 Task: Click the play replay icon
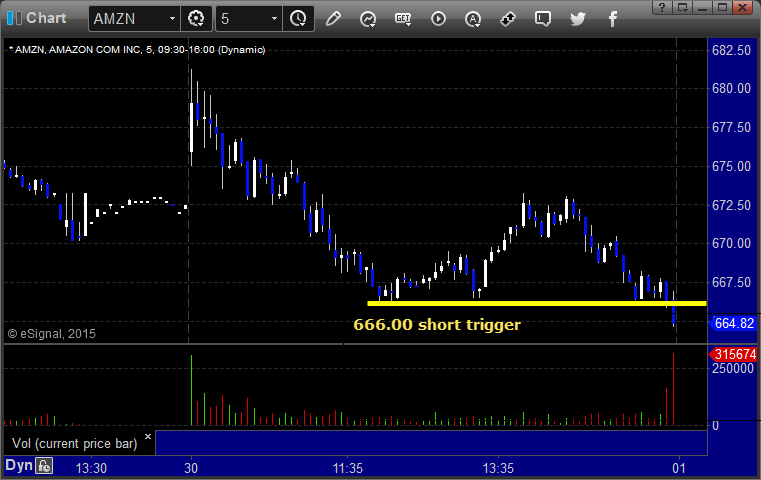click(438, 19)
